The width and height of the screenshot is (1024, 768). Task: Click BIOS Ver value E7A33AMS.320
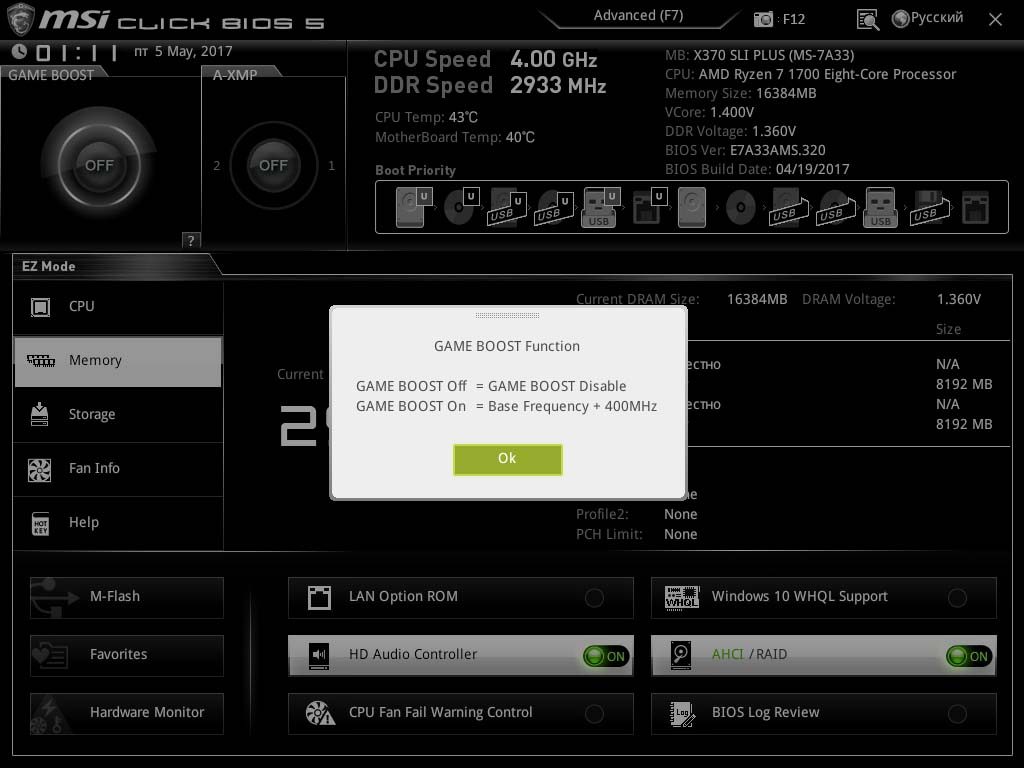click(x=777, y=150)
